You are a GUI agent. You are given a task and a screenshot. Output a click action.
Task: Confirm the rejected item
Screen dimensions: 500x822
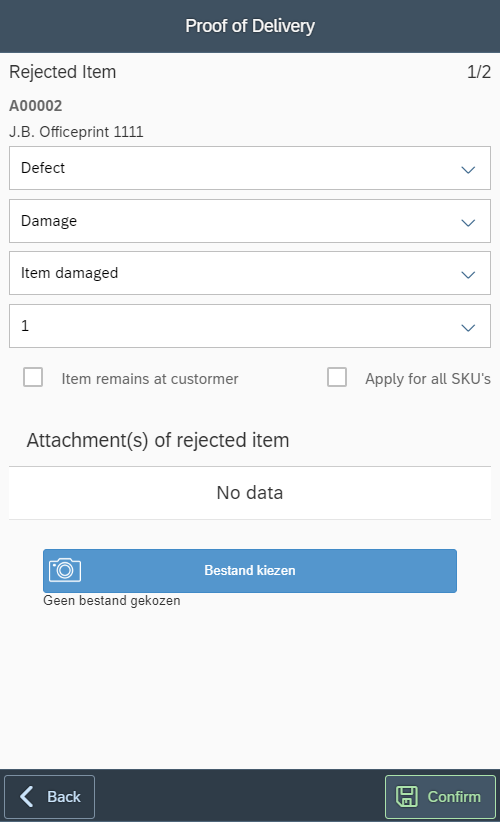pyautogui.click(x=440, y=797)
